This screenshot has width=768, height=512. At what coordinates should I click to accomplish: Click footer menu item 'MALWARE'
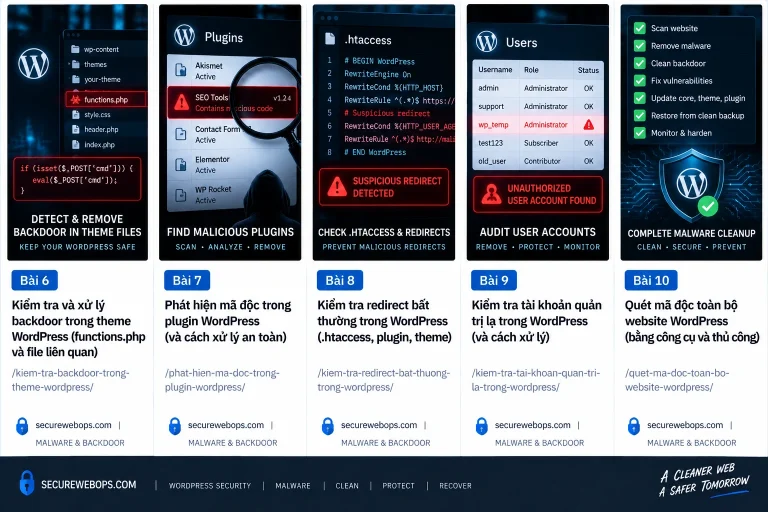pos(293,486)
